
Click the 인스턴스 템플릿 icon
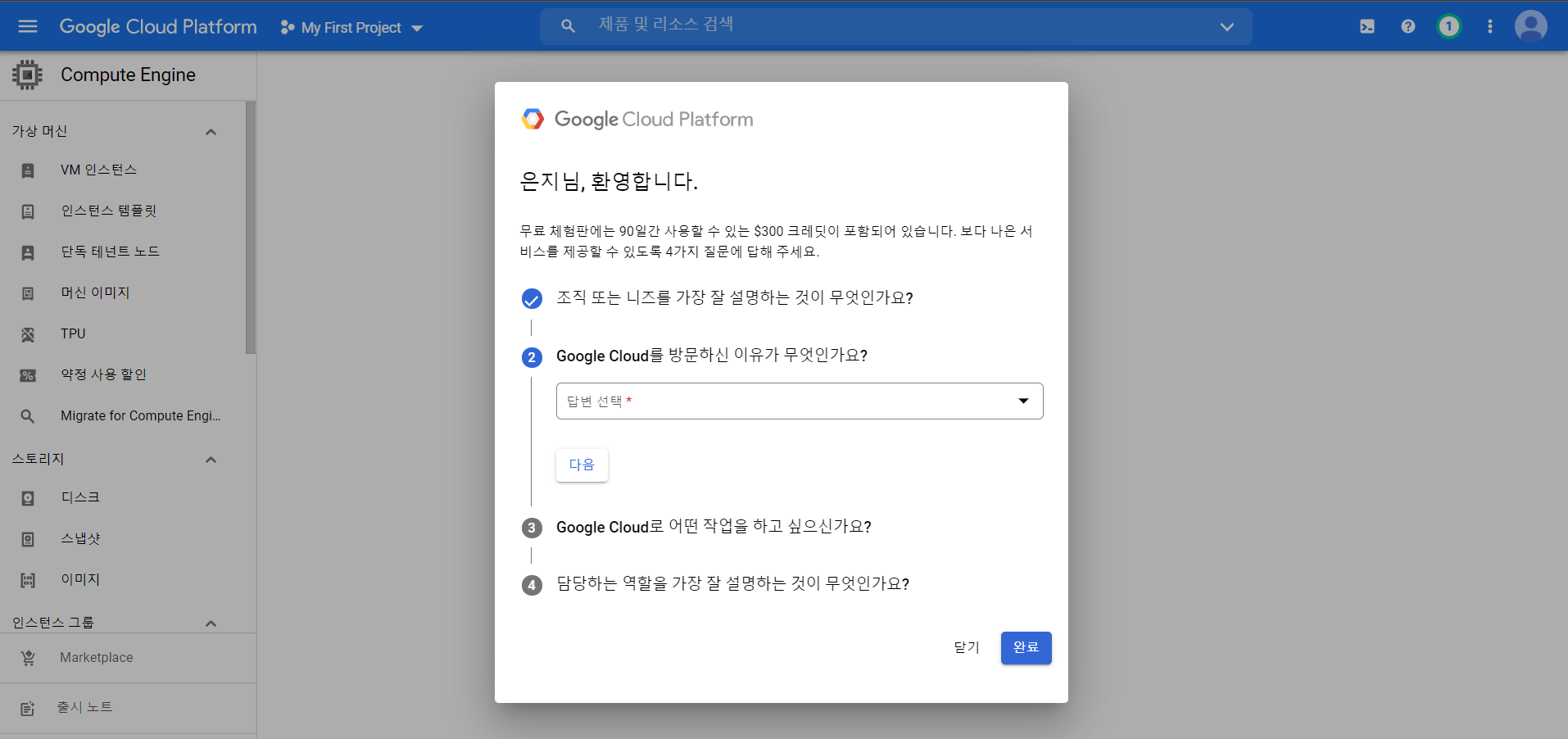click(x=28, y=211)
